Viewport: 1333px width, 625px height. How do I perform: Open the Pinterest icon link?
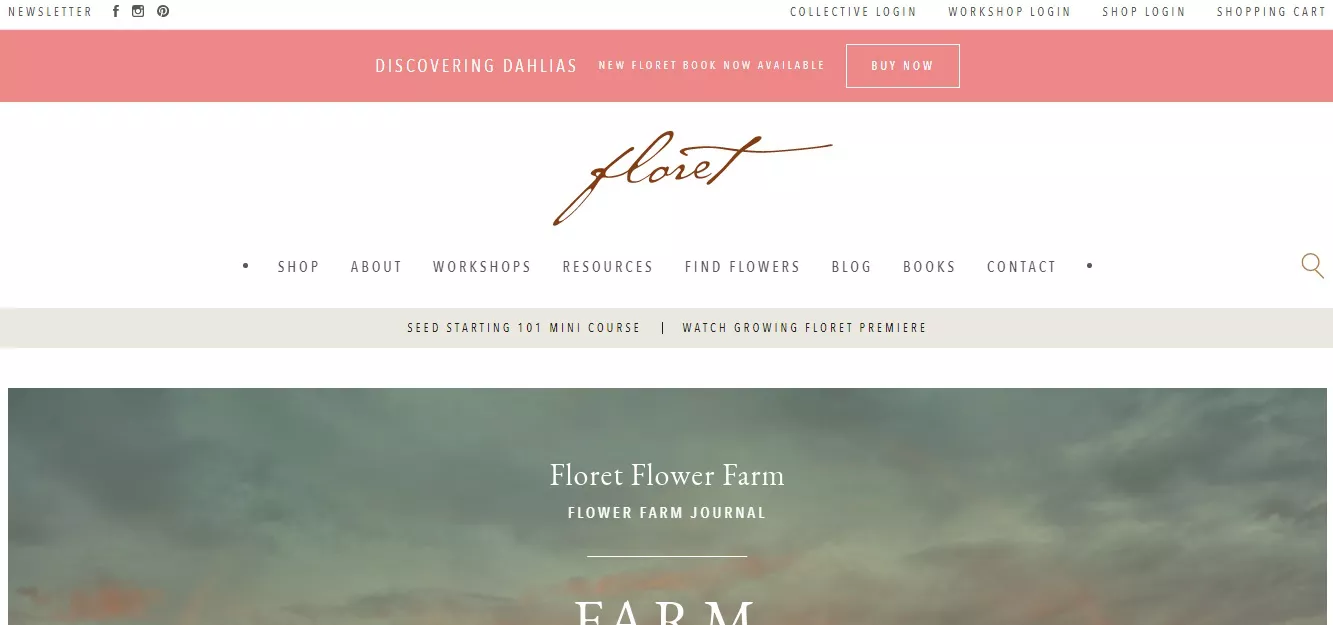163,12
